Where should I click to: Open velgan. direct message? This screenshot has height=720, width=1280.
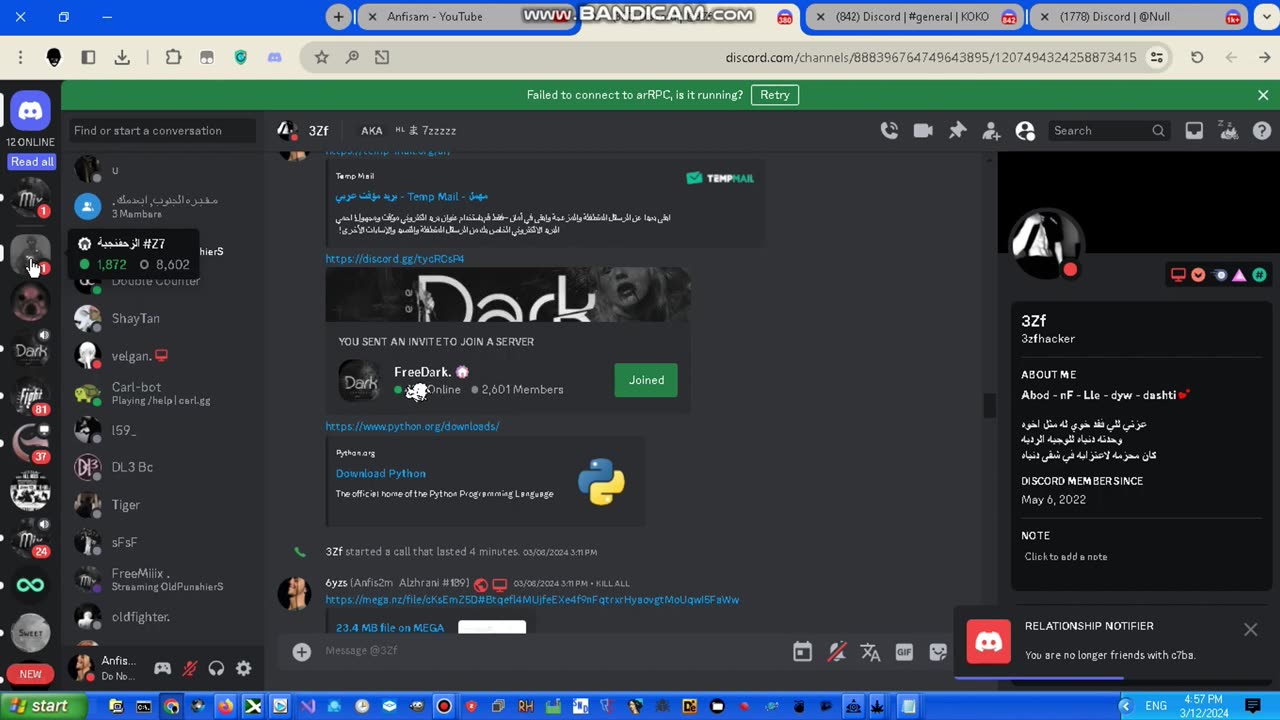point(160,356)
